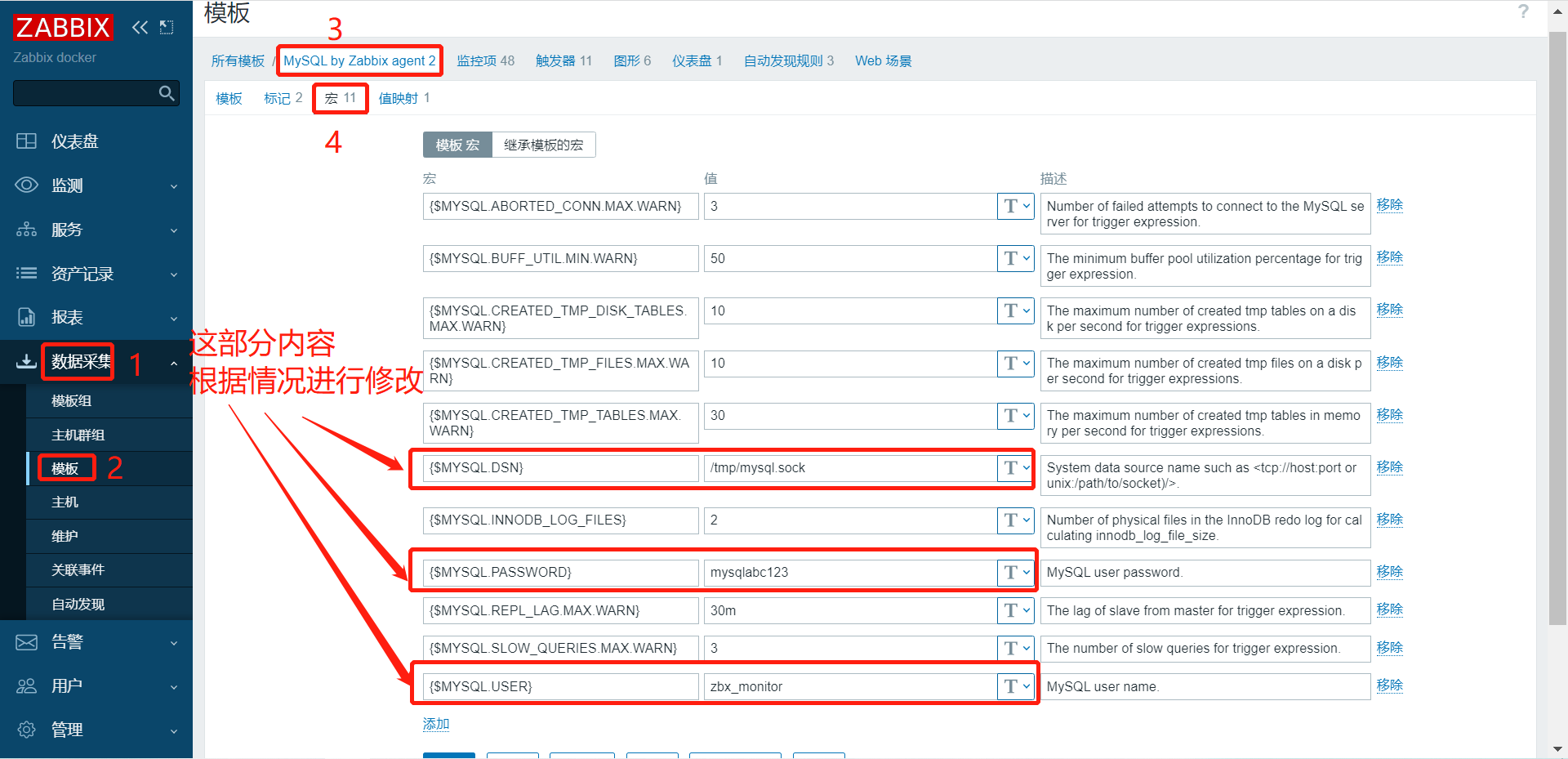1568x759 pixels.
Task: Click the 资产记录 list icon
Action: pos(26,274)
